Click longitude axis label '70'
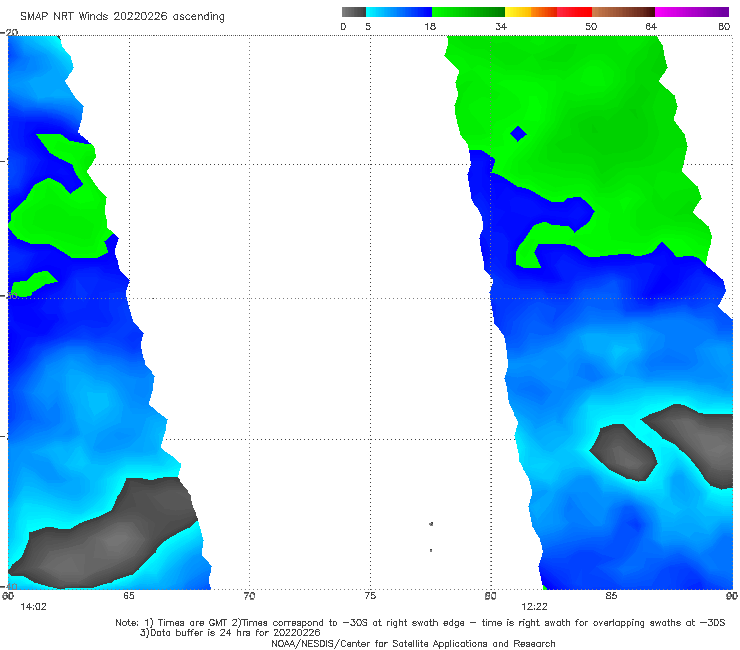The image size is (740, 650). point(249,596)
